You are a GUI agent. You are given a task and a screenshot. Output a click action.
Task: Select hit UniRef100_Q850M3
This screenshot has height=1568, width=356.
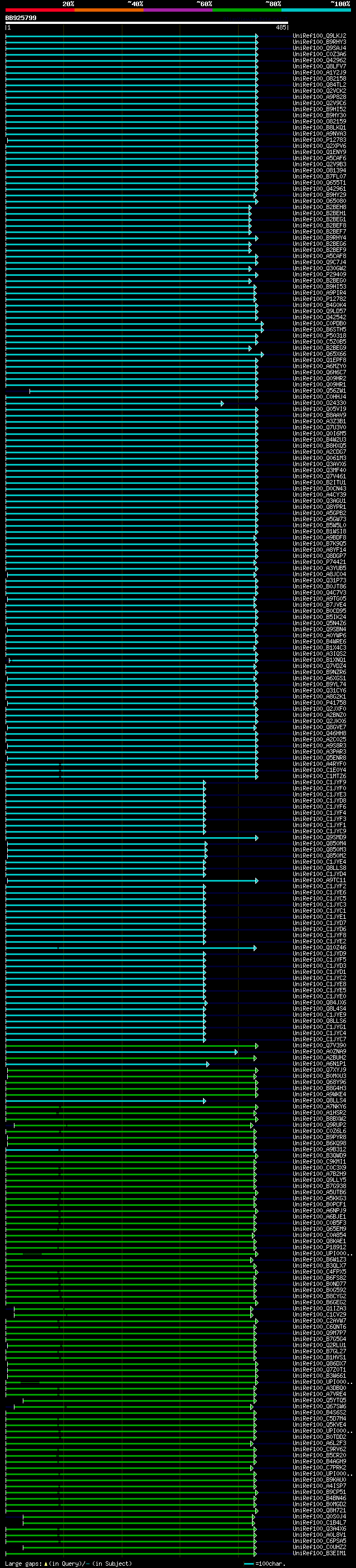point(319,850)
